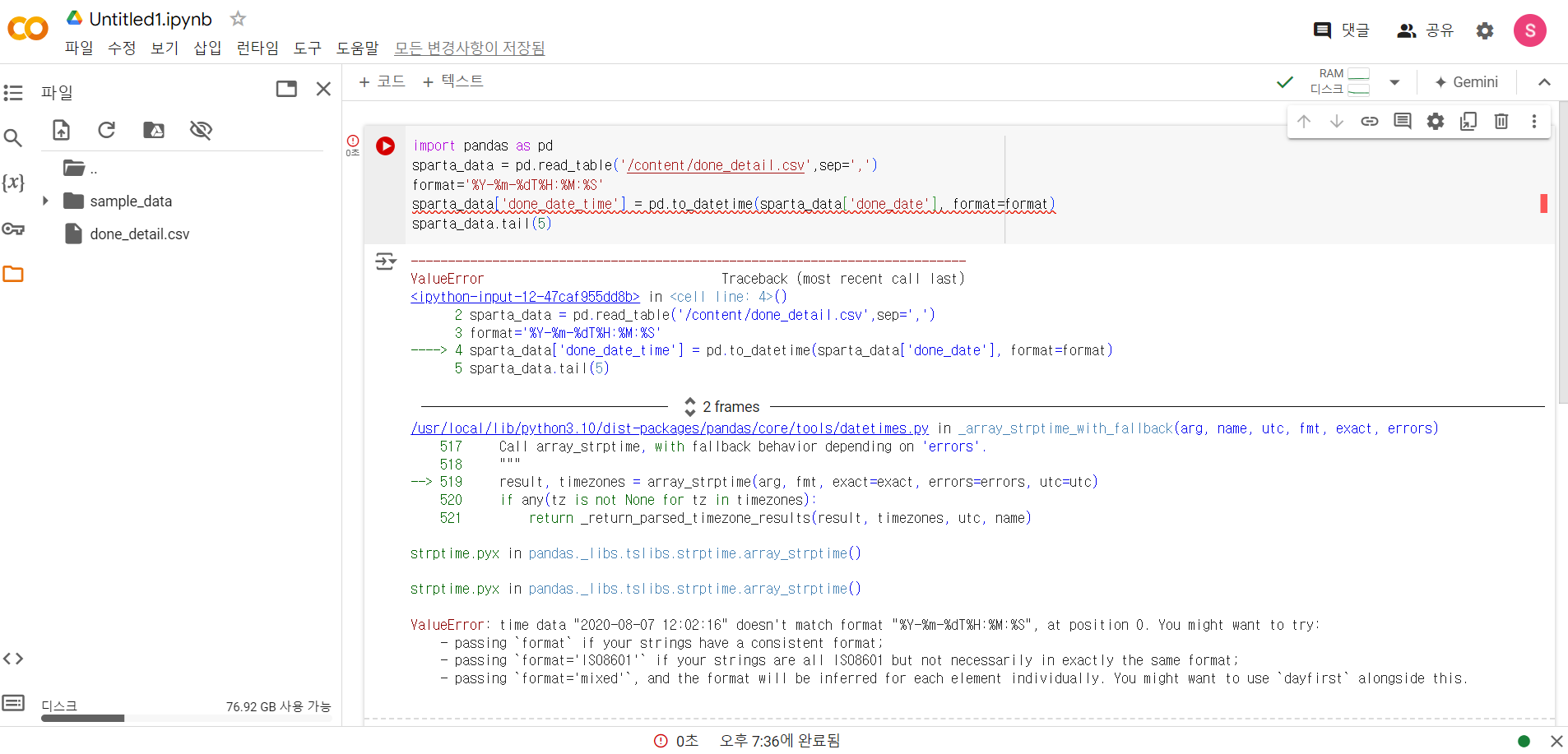The image size is (1568, 754).
Task: Toggle showing hidden files
Action: (x=201, y=130)
